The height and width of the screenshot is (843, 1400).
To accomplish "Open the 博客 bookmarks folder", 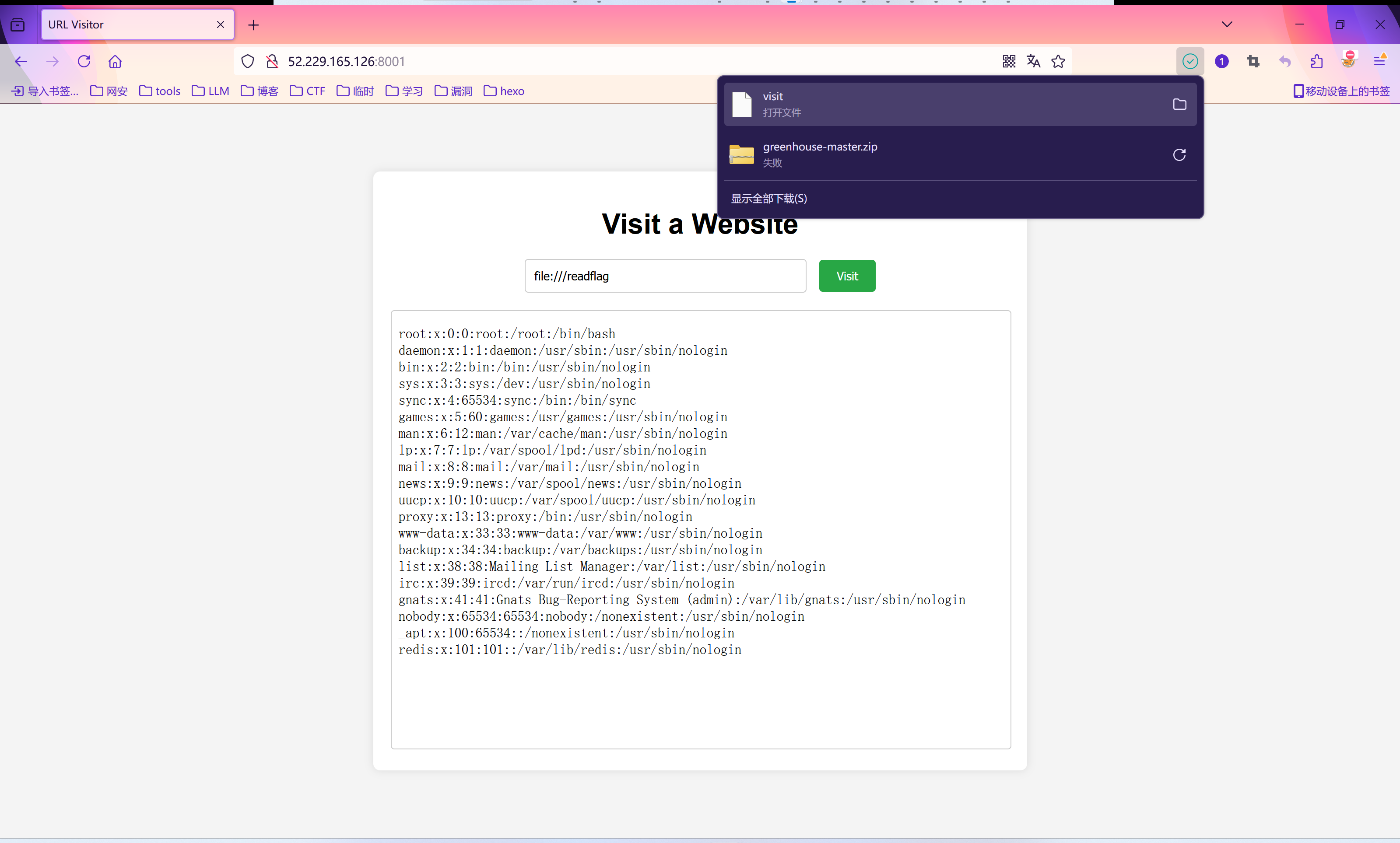I will (260, 91).
